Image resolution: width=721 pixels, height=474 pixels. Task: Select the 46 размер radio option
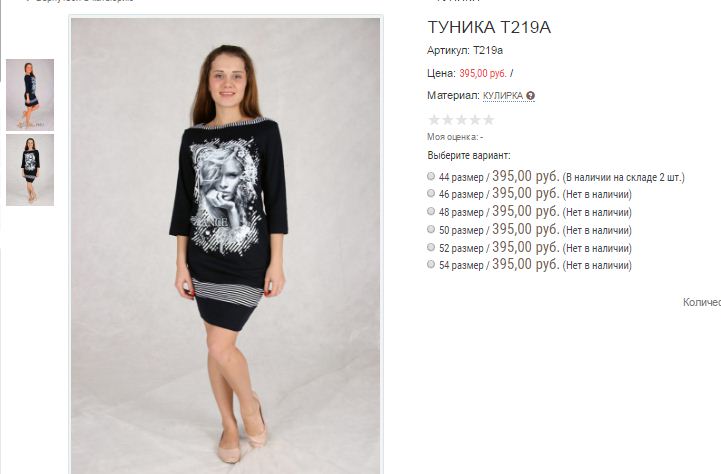coord(431,193)
